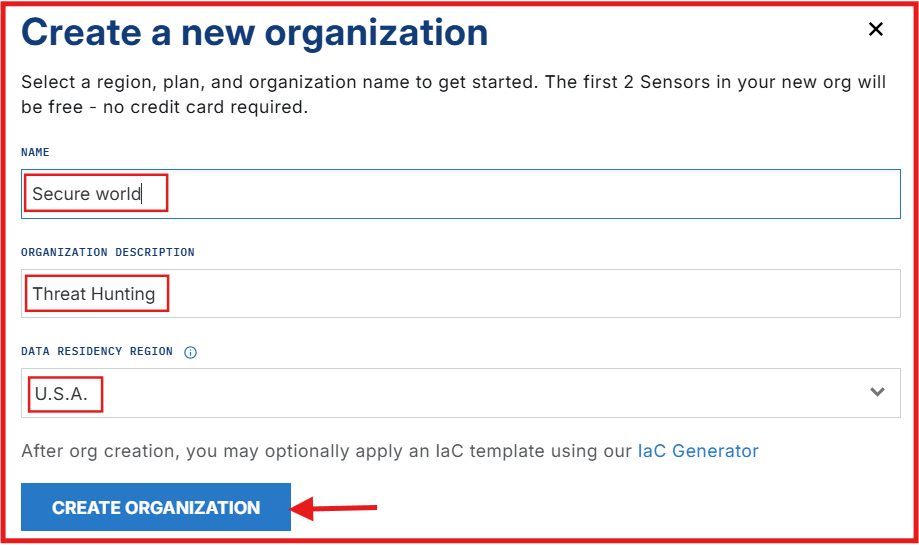This screenshot has height=545, width=919.
Task: Click the DATA RESIDENCY REGION label
Action: [x=97, y=352]
